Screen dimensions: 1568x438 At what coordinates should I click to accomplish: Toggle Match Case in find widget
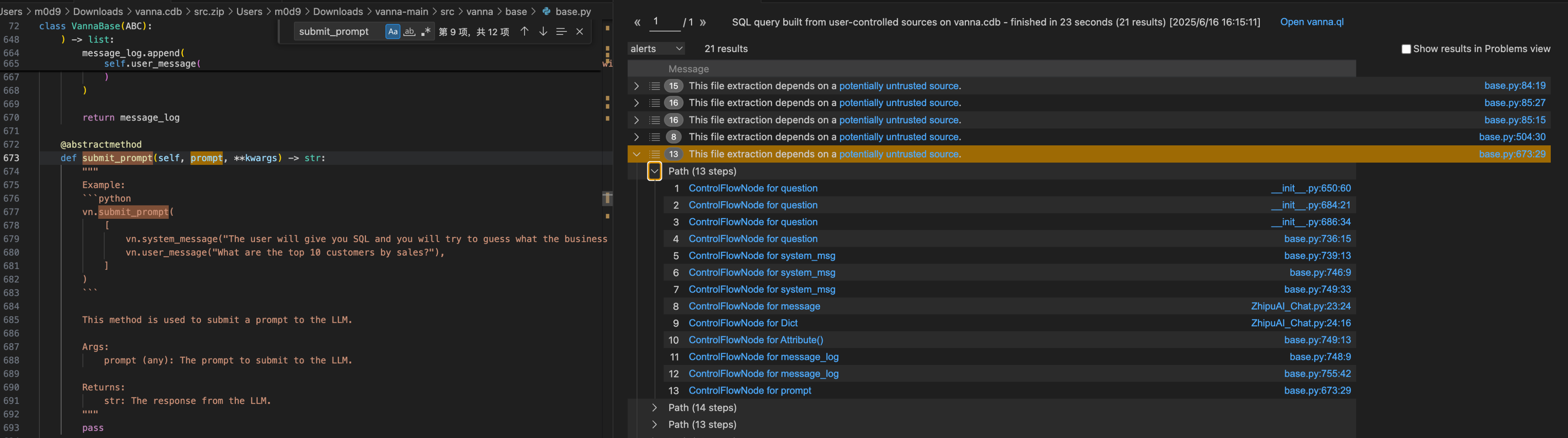393,32
